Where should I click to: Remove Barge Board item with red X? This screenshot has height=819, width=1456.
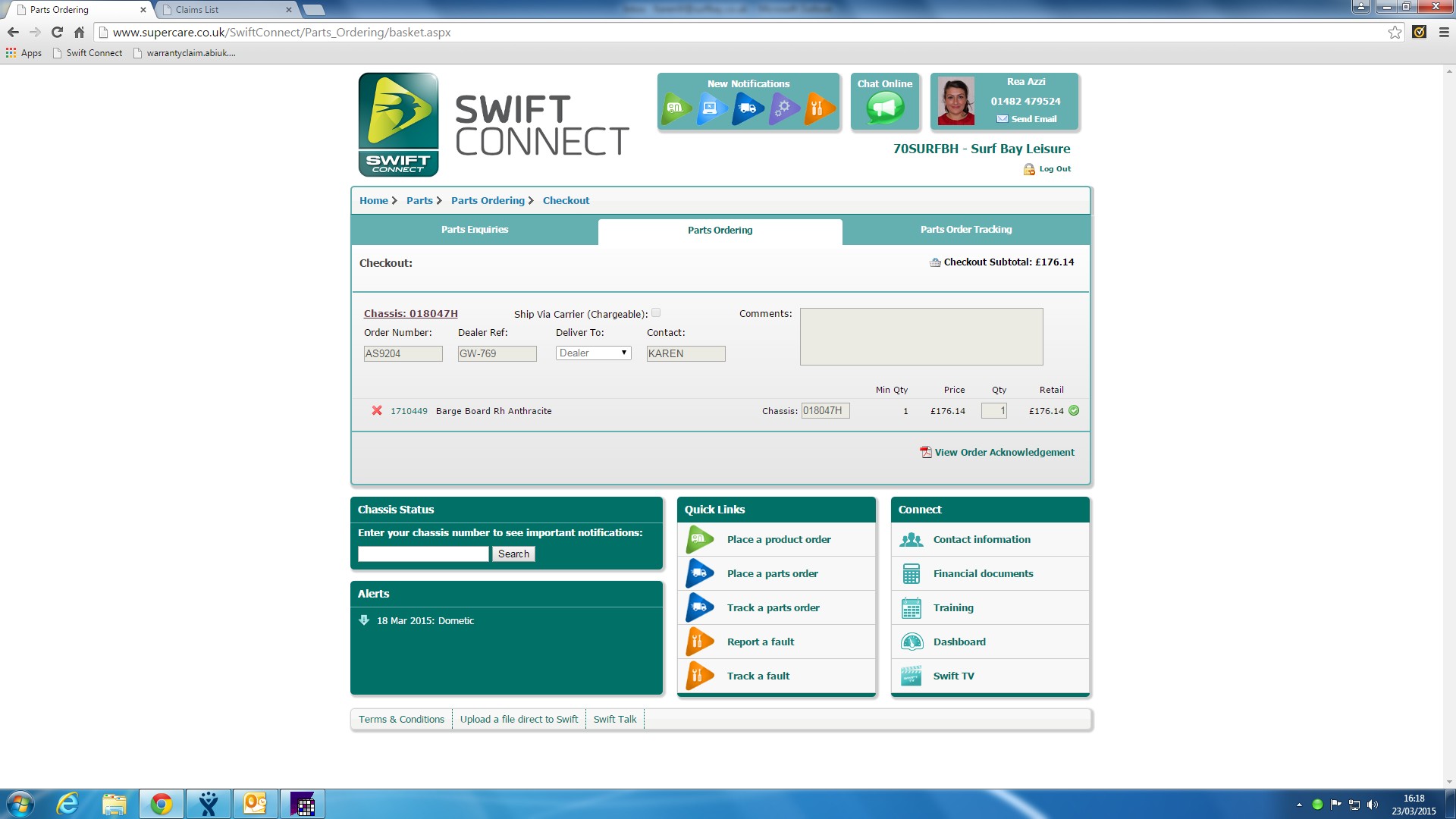coord(377,410)
